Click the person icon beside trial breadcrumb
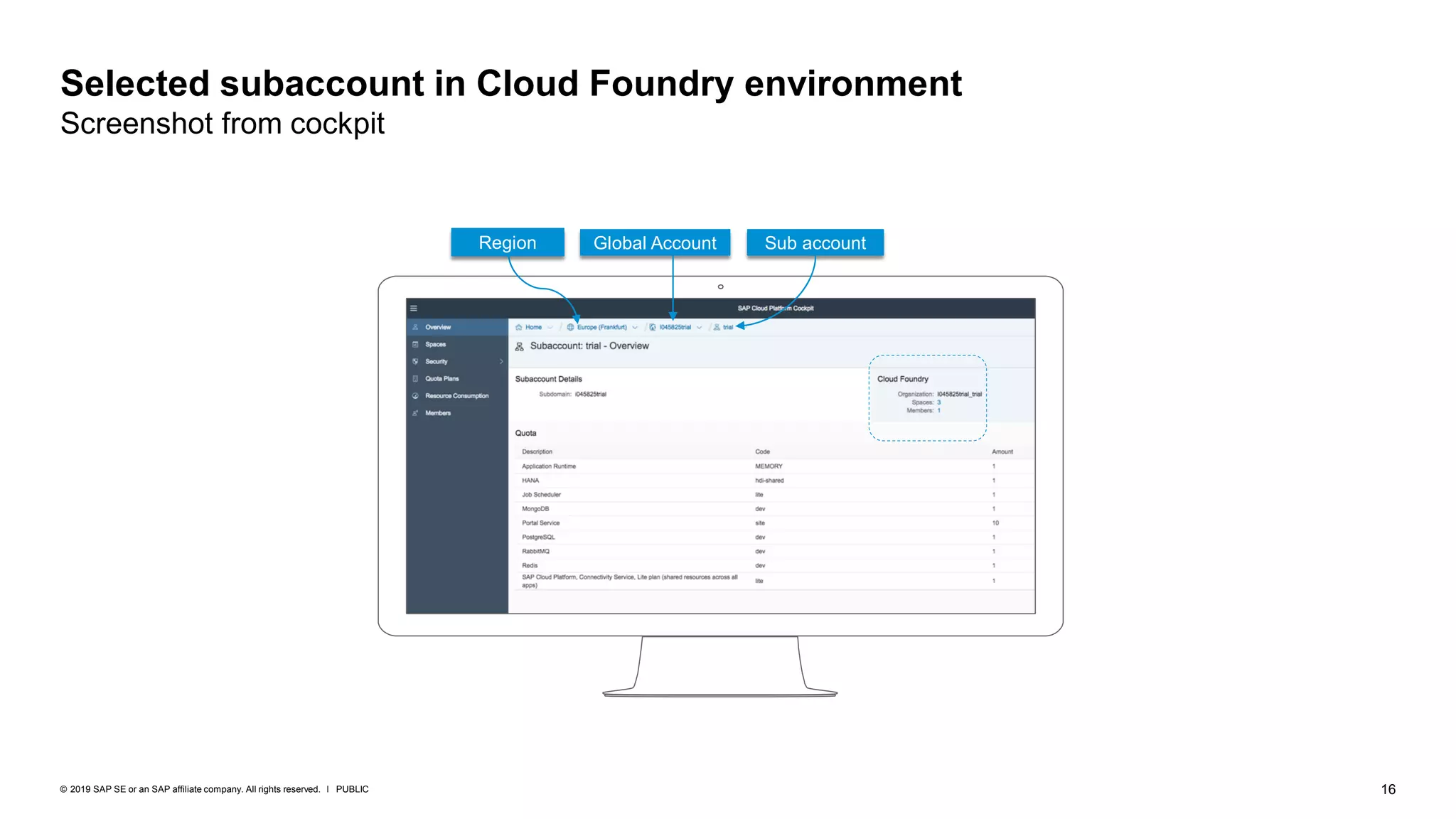This screenshot has width=1456, height=819. [717, 327]
